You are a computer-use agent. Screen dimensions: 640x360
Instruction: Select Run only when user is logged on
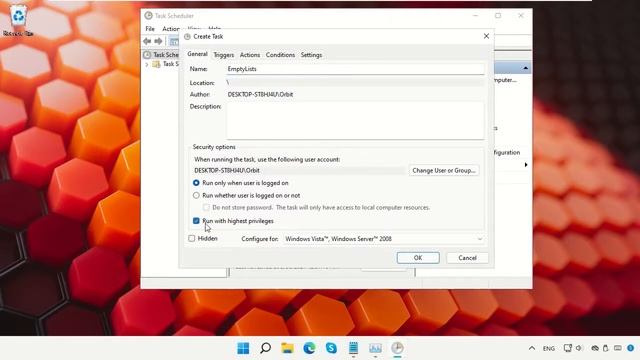click(196, 183)
